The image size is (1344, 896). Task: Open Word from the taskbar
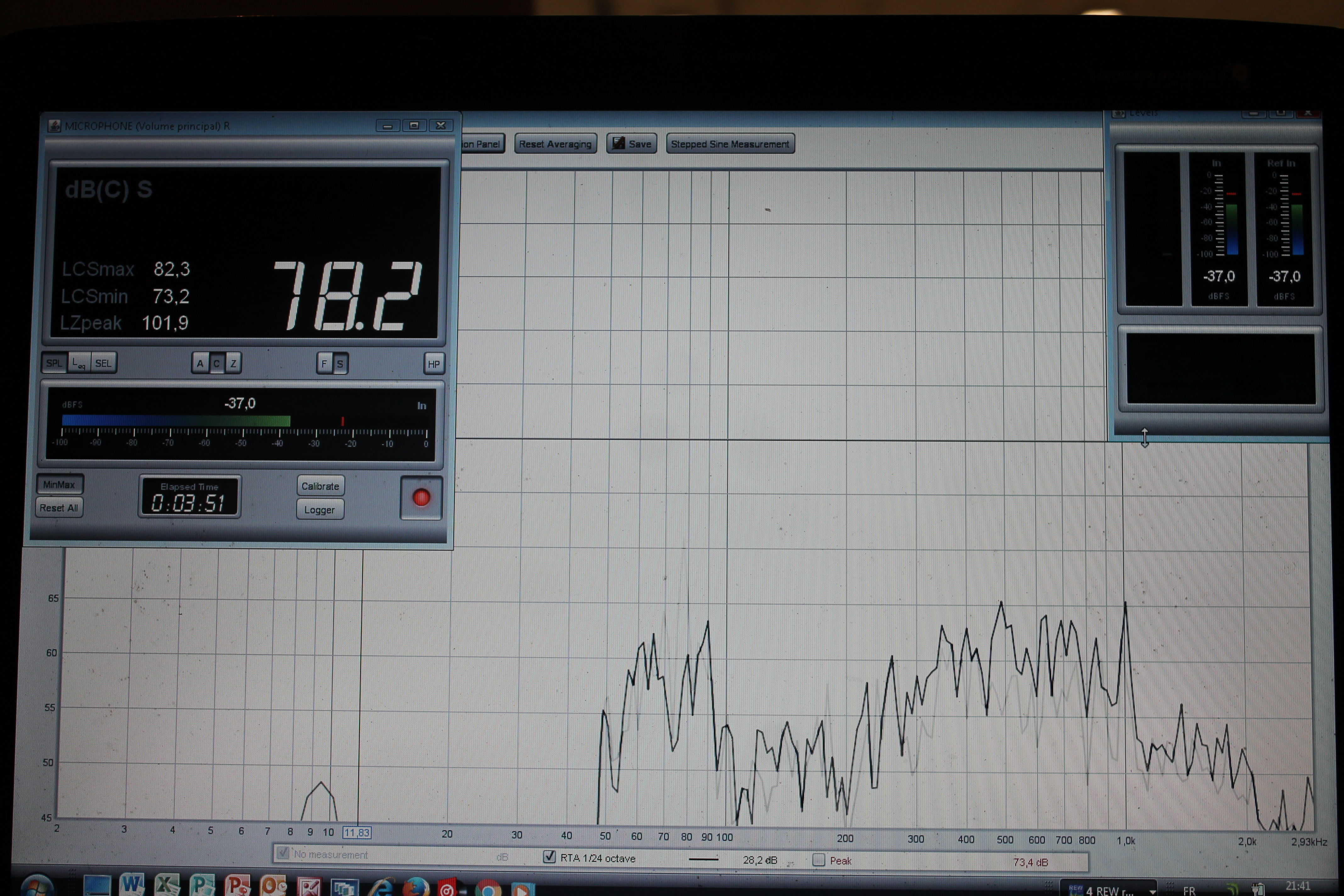132,885
